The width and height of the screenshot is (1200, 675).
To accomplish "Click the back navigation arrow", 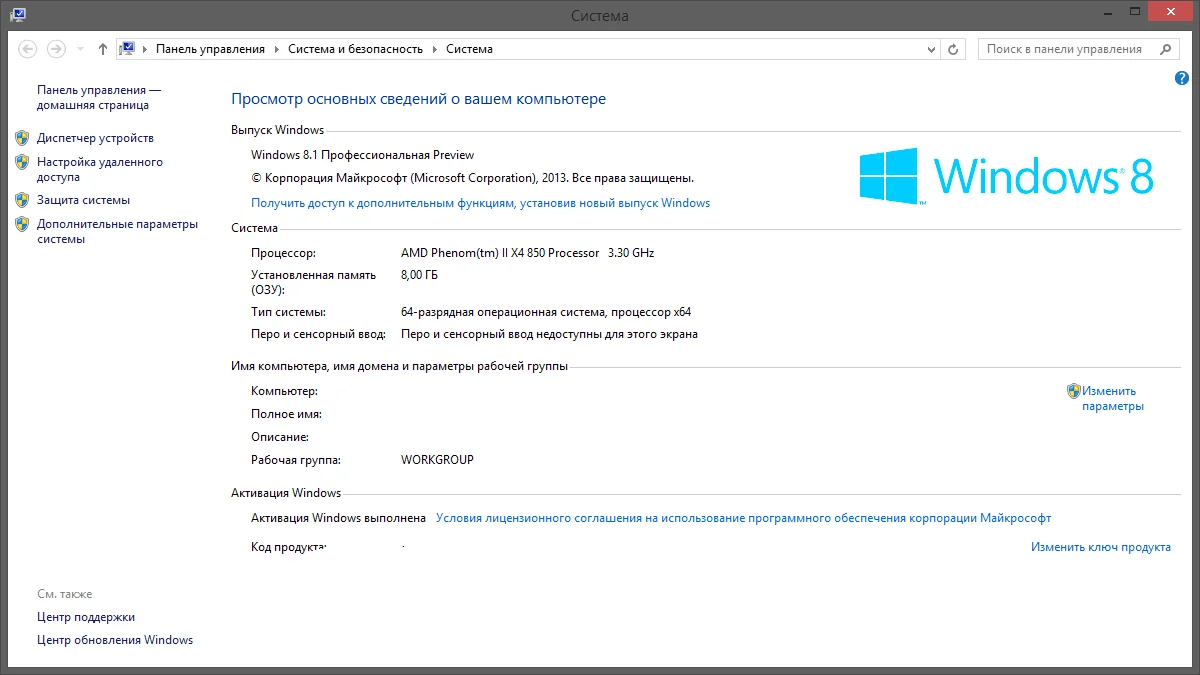I will (x=28, y=49).
